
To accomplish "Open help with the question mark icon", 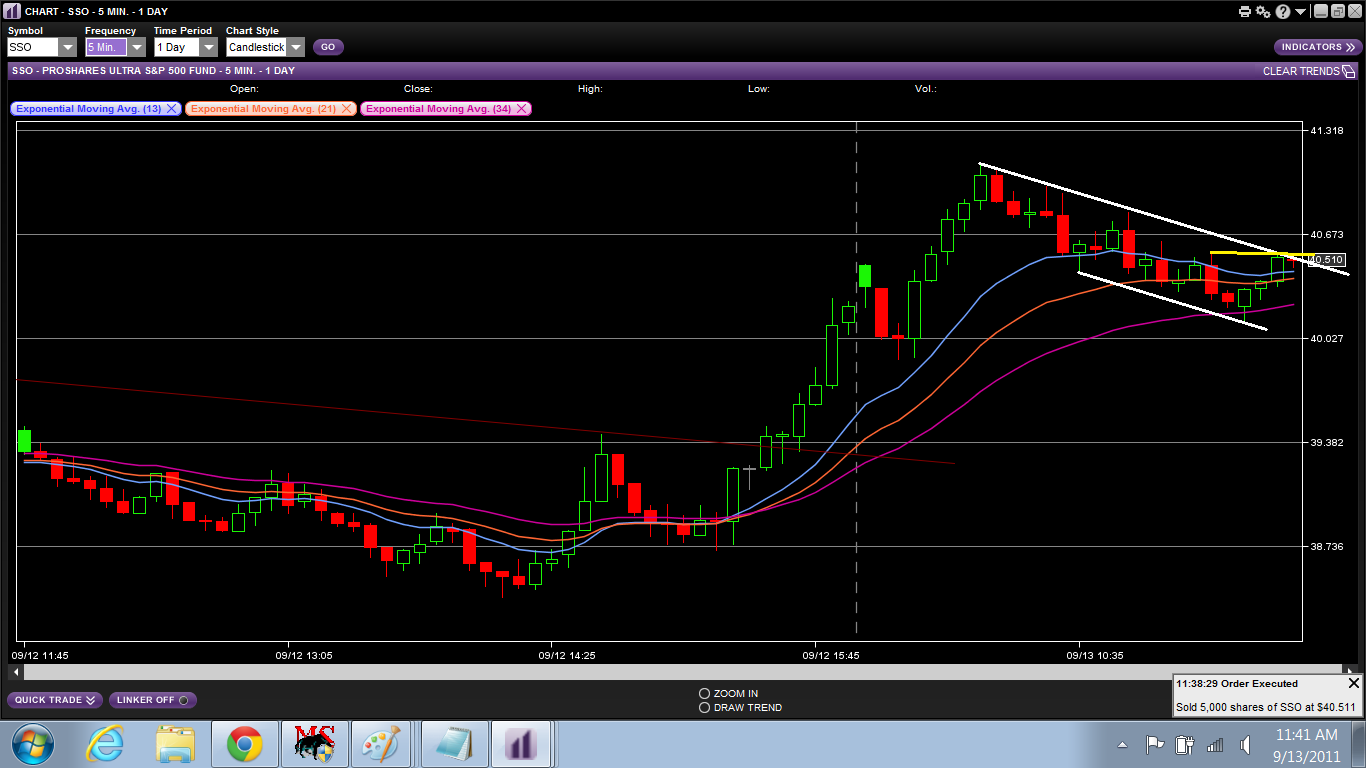I will (x=1283, y=12).
